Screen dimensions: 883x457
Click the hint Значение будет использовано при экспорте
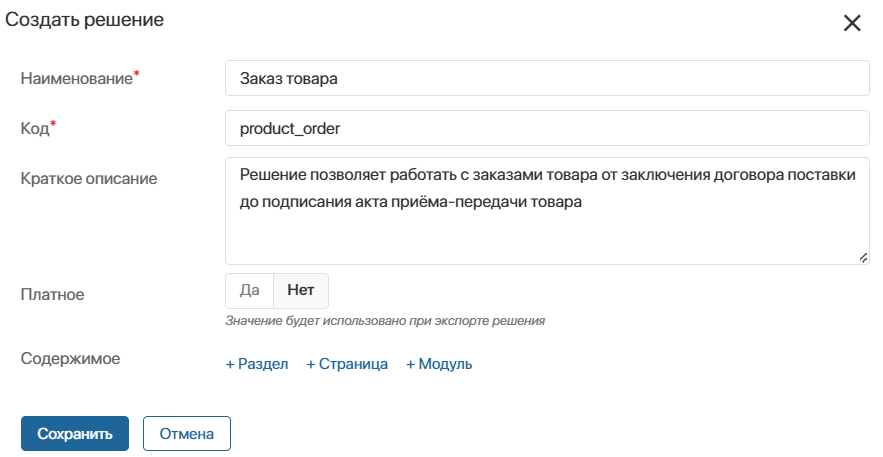(x=385, y=321)
